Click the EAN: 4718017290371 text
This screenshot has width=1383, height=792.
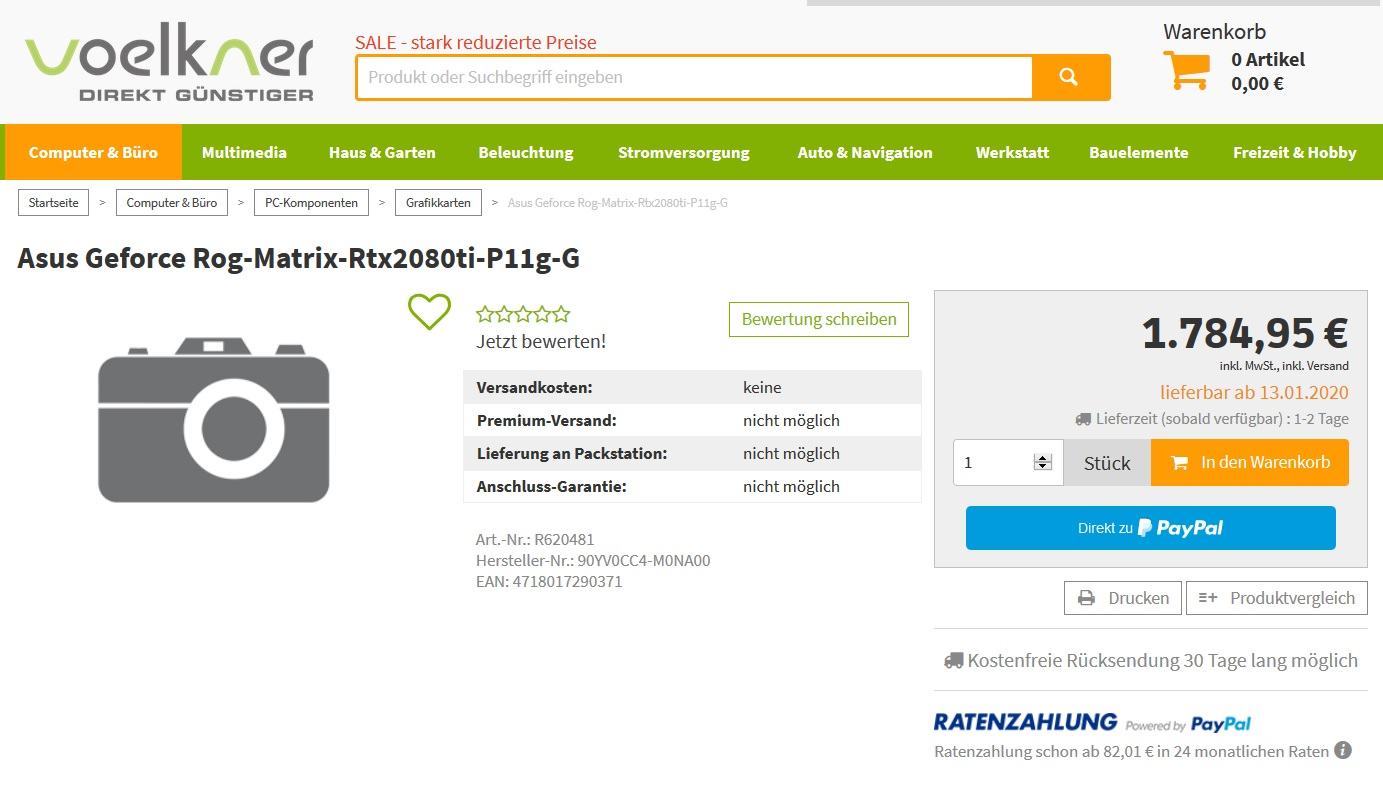(549, 581)
